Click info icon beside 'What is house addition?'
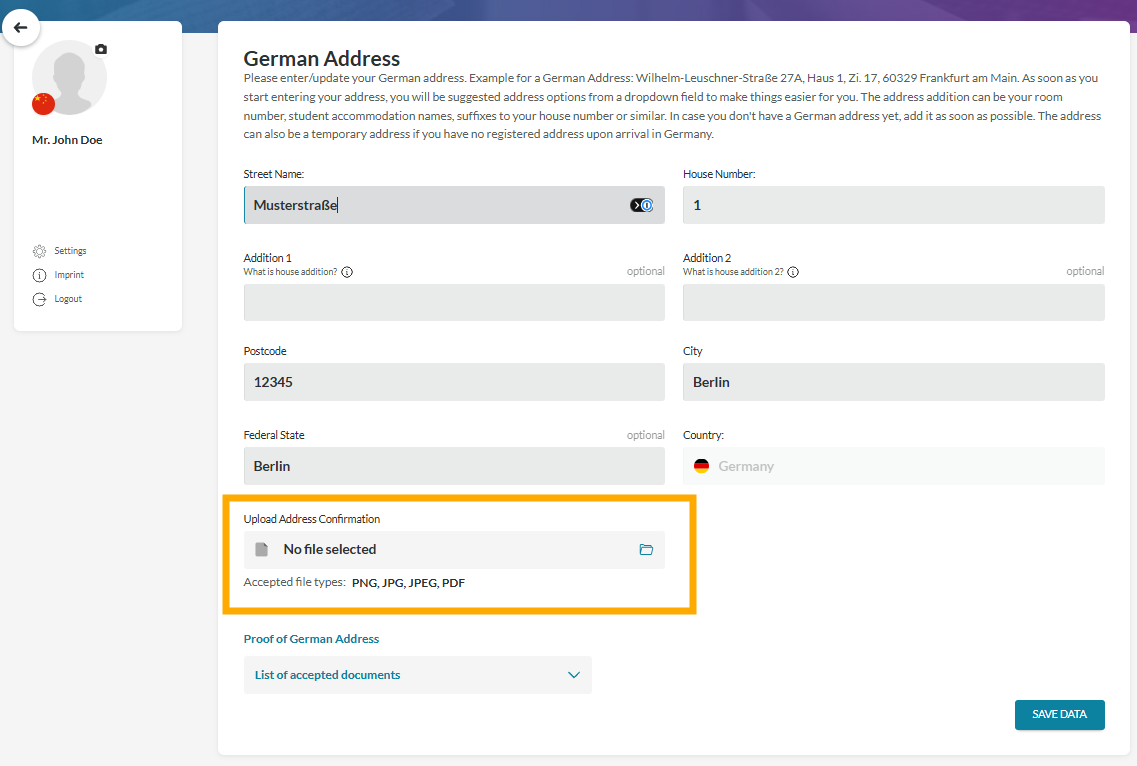The width and height of the screenshot is (1137, 766). point(347,272)
